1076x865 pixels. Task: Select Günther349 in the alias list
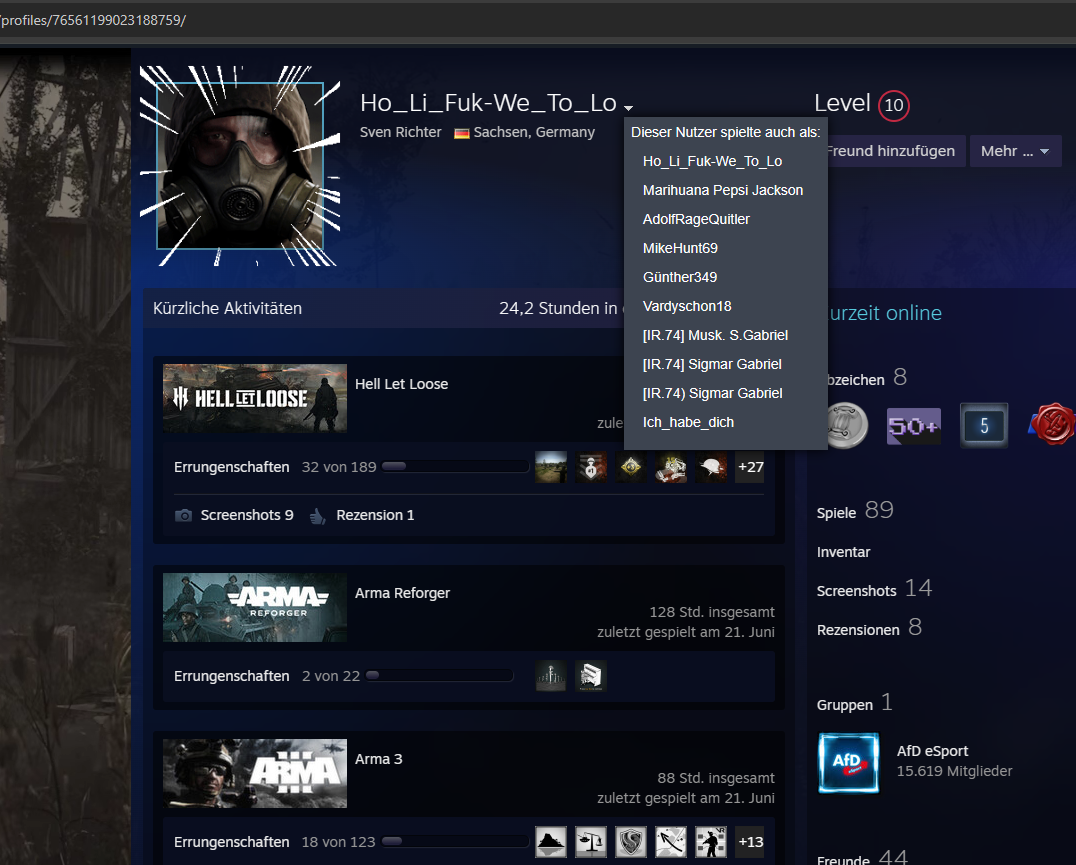(x=680, y=277)
